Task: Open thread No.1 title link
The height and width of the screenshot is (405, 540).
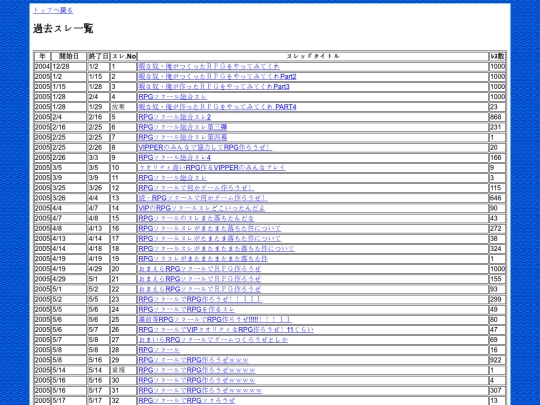Action: (x=209, y=66)
